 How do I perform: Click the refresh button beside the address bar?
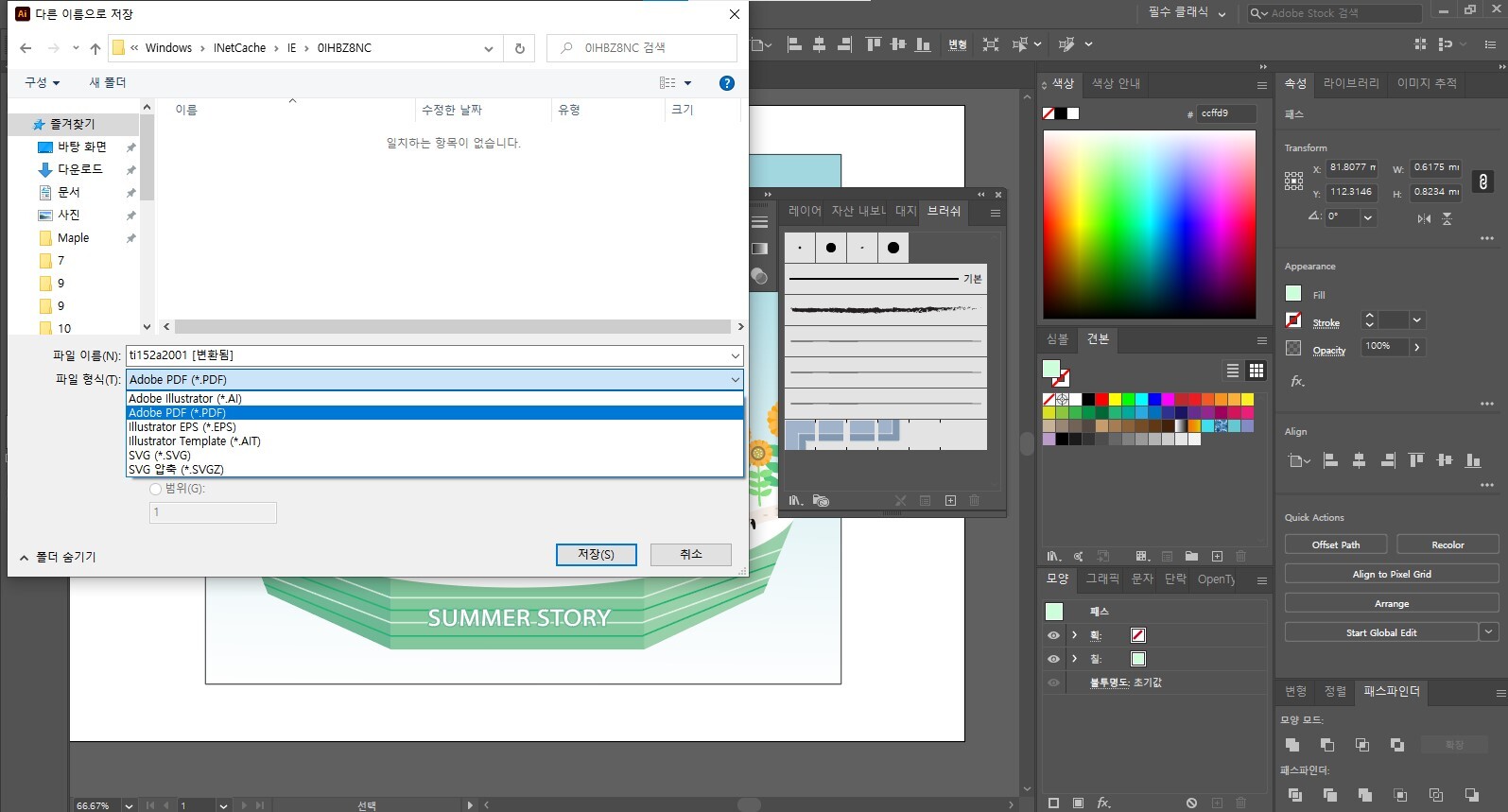[x=519, y=48]
